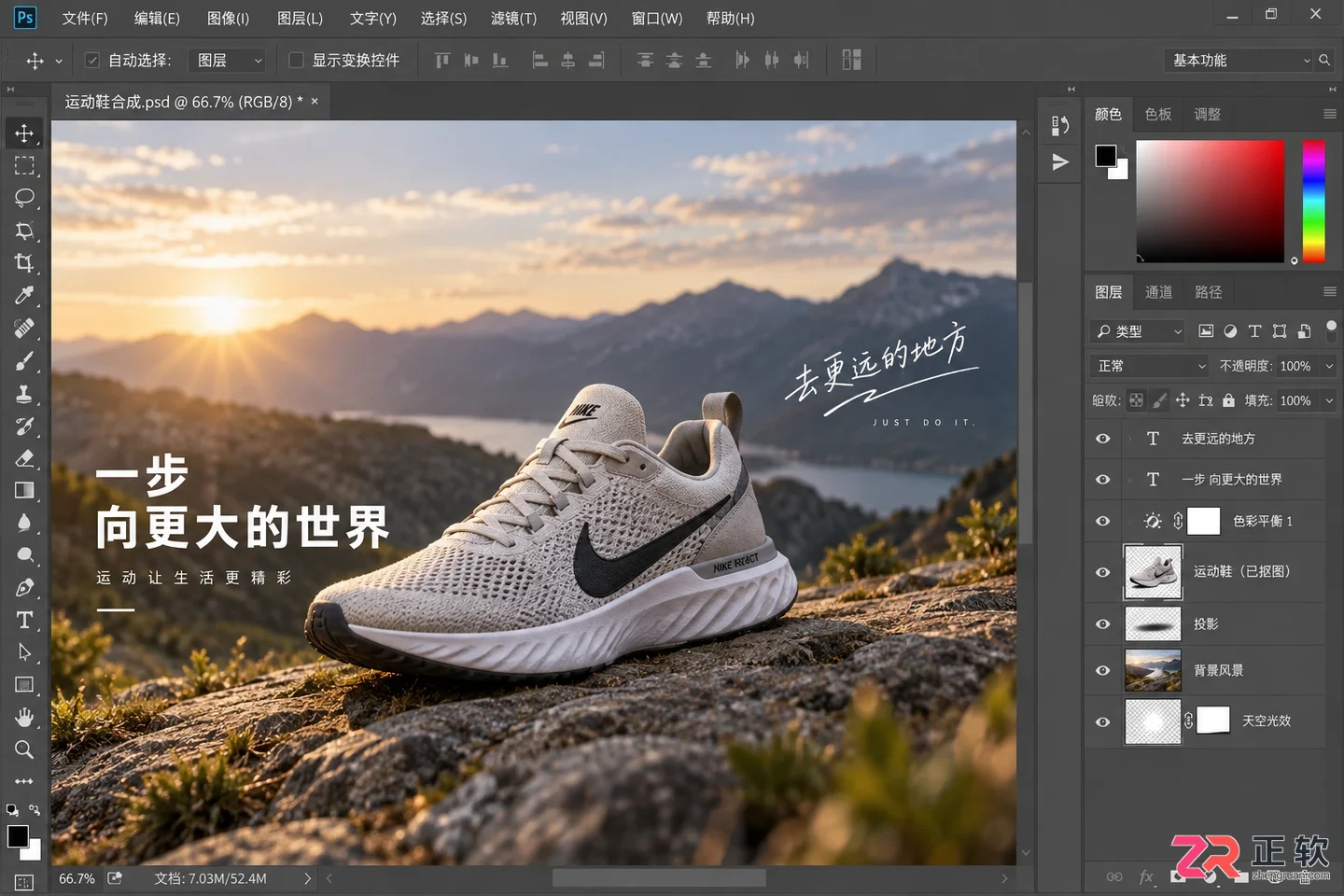Hide the 背景风景 layer
Screen dimensions: 1344x896
1103,670
